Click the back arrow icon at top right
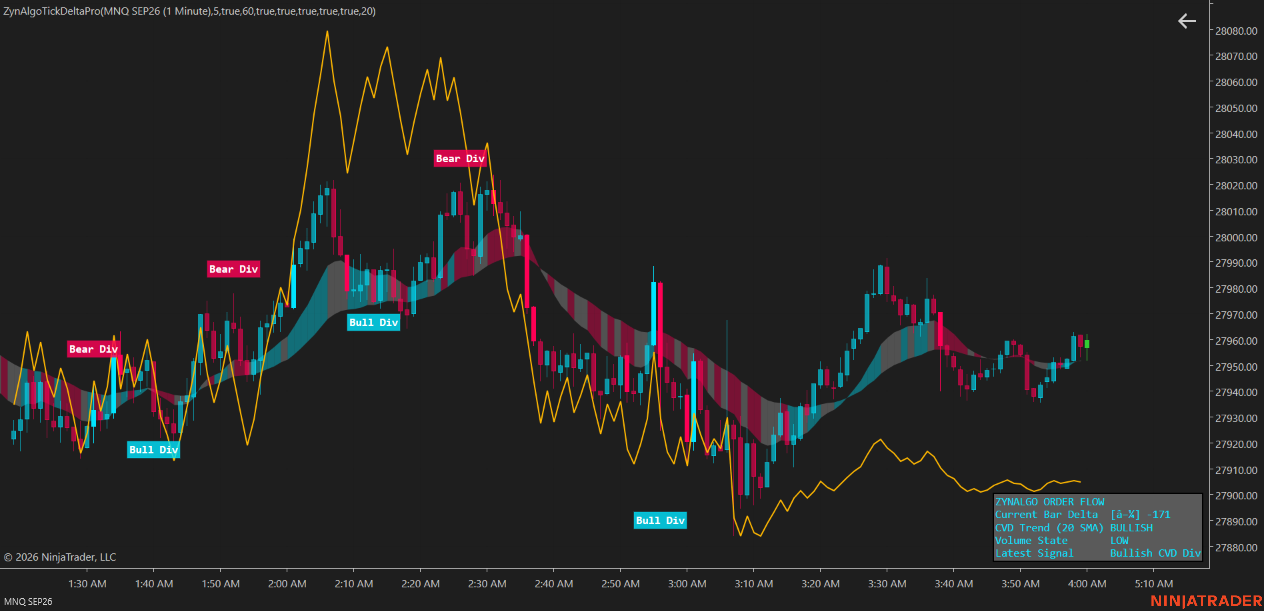The height and width of the screenshot is (611, 1264). click(1187, 21)
